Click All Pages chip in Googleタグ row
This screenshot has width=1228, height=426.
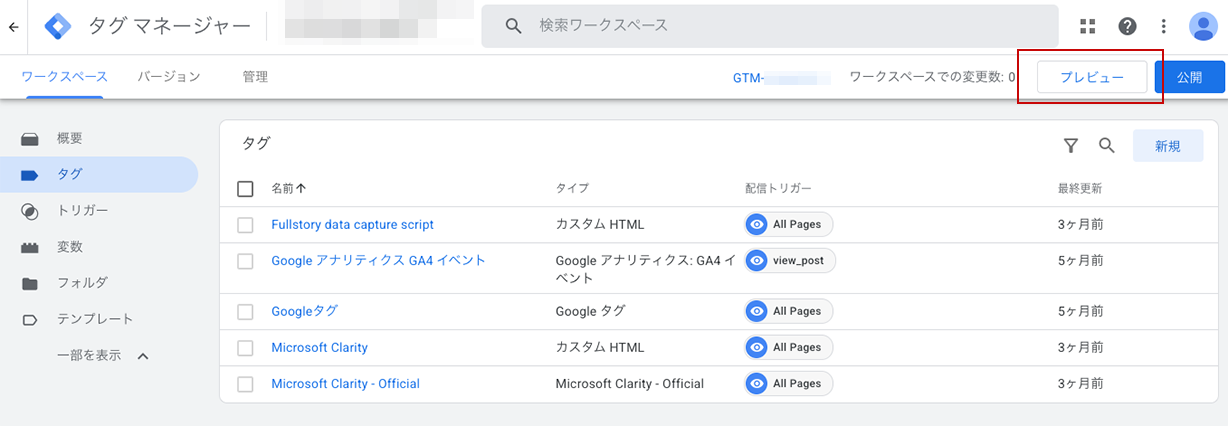coord(789,311)
